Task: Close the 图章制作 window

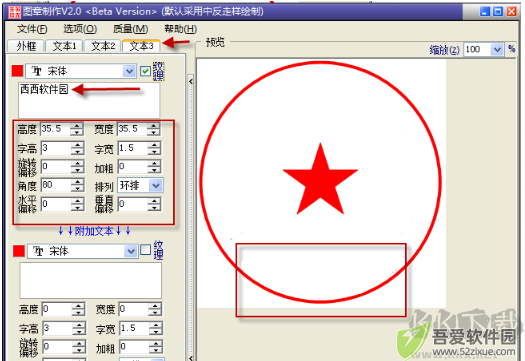Action: coord(511,12)
